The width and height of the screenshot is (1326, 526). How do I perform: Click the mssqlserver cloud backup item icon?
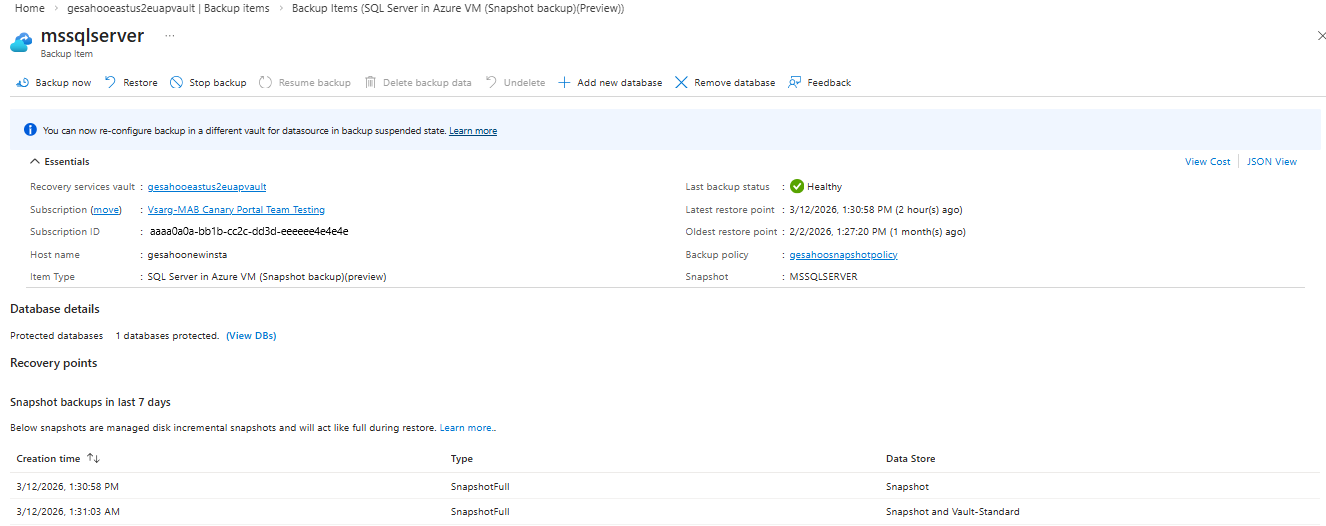[x=22, y=43]
